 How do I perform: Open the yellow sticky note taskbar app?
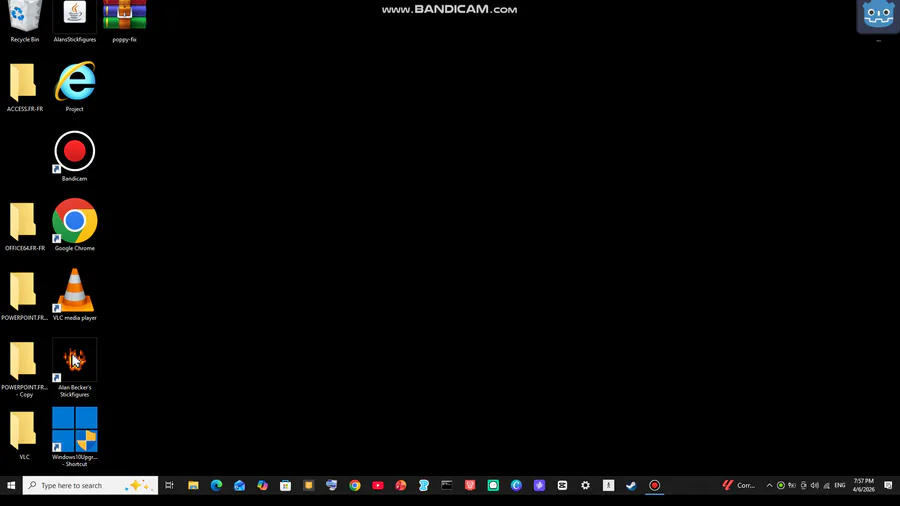[309, 485]
